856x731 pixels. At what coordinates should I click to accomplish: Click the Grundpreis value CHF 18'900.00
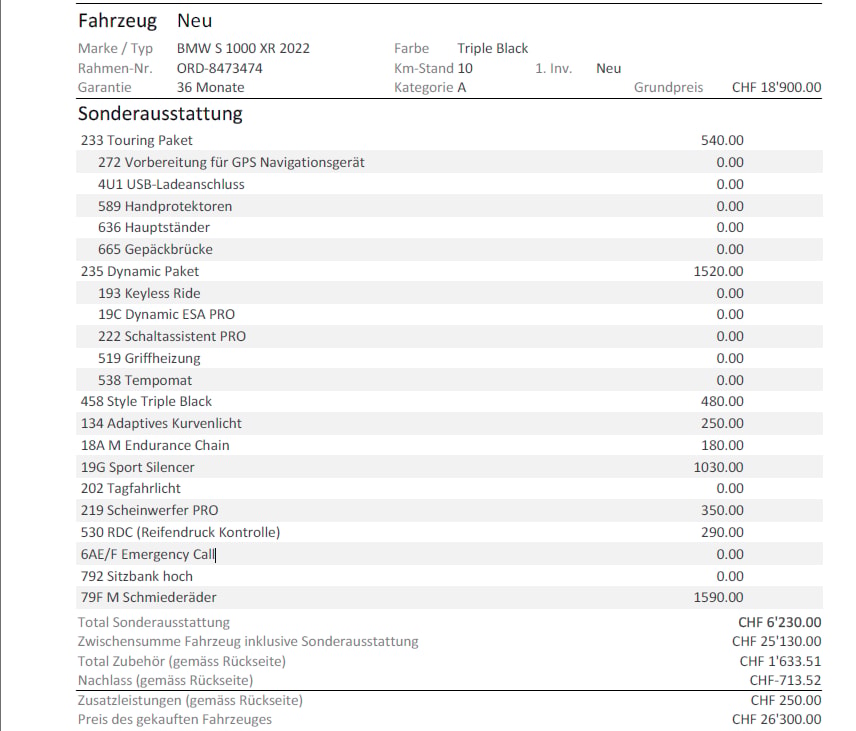[776, 87]
